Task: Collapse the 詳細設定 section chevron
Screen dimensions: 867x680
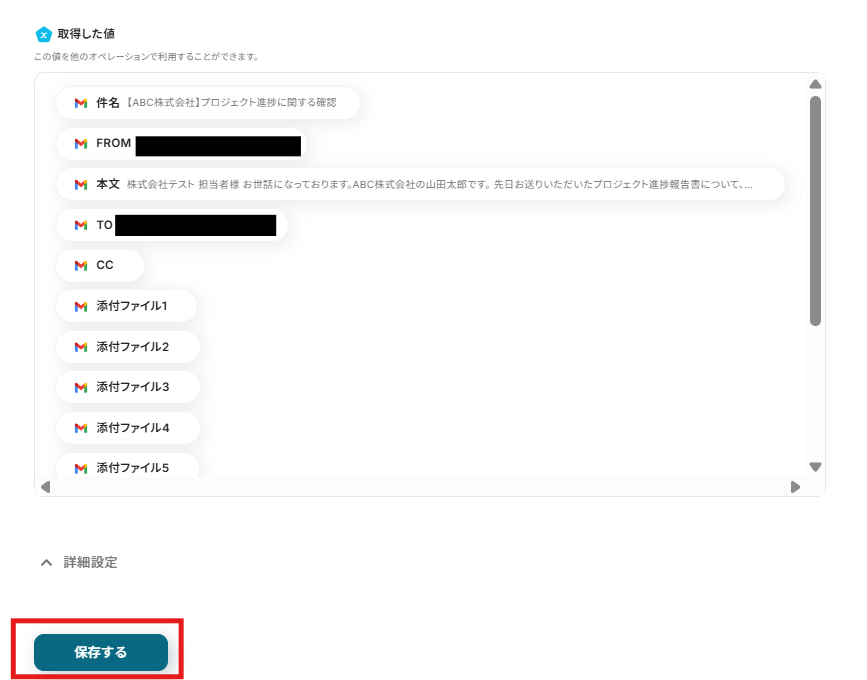Action: point(46,563)
